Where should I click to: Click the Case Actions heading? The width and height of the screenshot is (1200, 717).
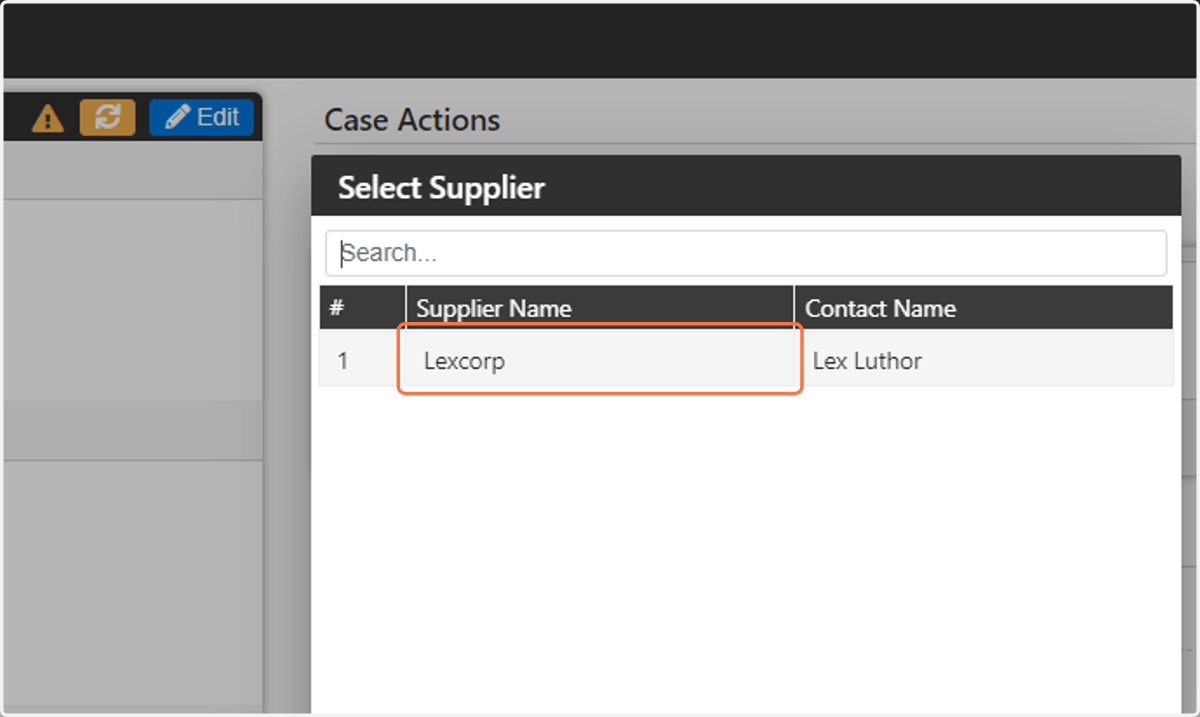(412, 120)
